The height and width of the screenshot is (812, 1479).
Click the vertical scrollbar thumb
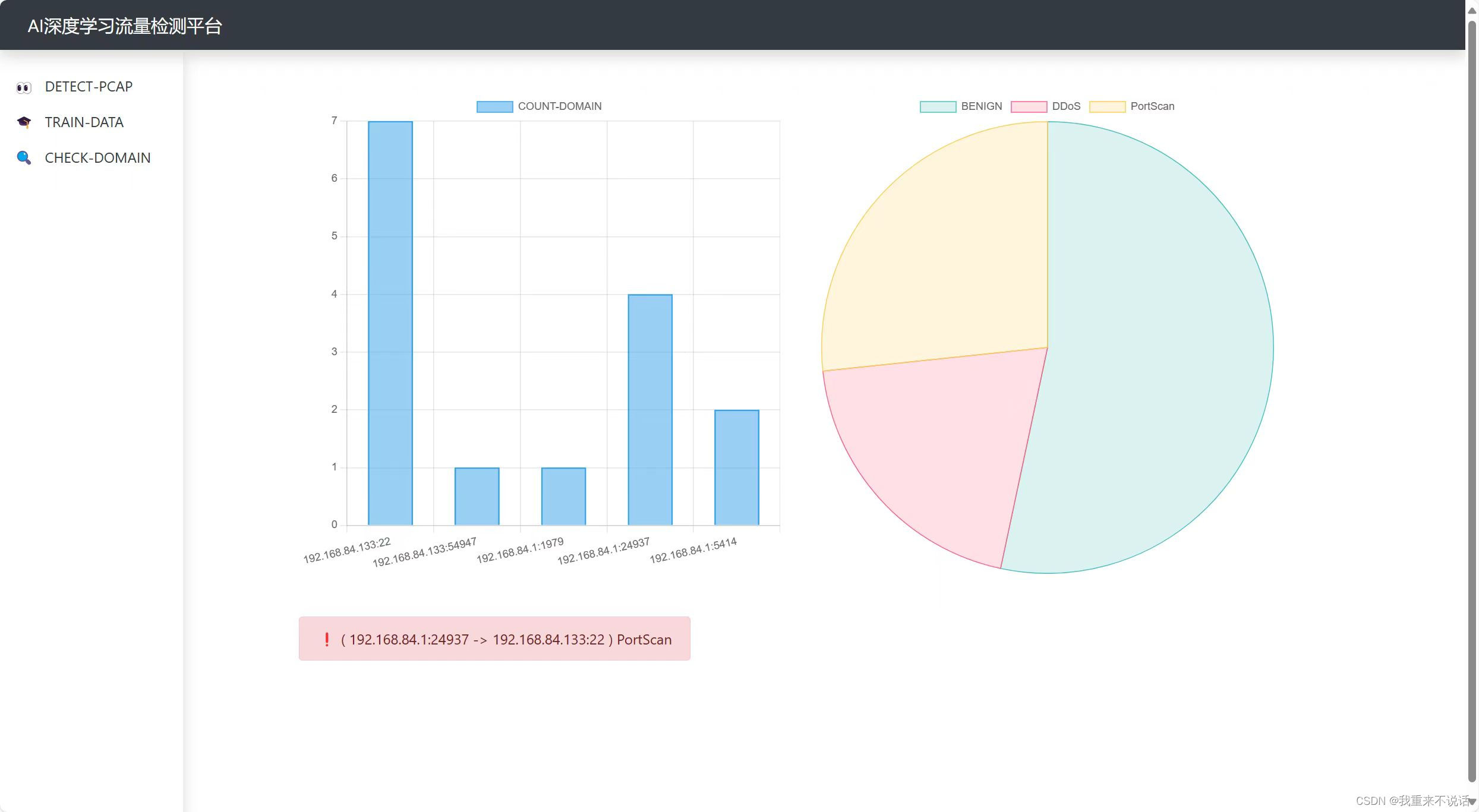tap(1472, 402)
